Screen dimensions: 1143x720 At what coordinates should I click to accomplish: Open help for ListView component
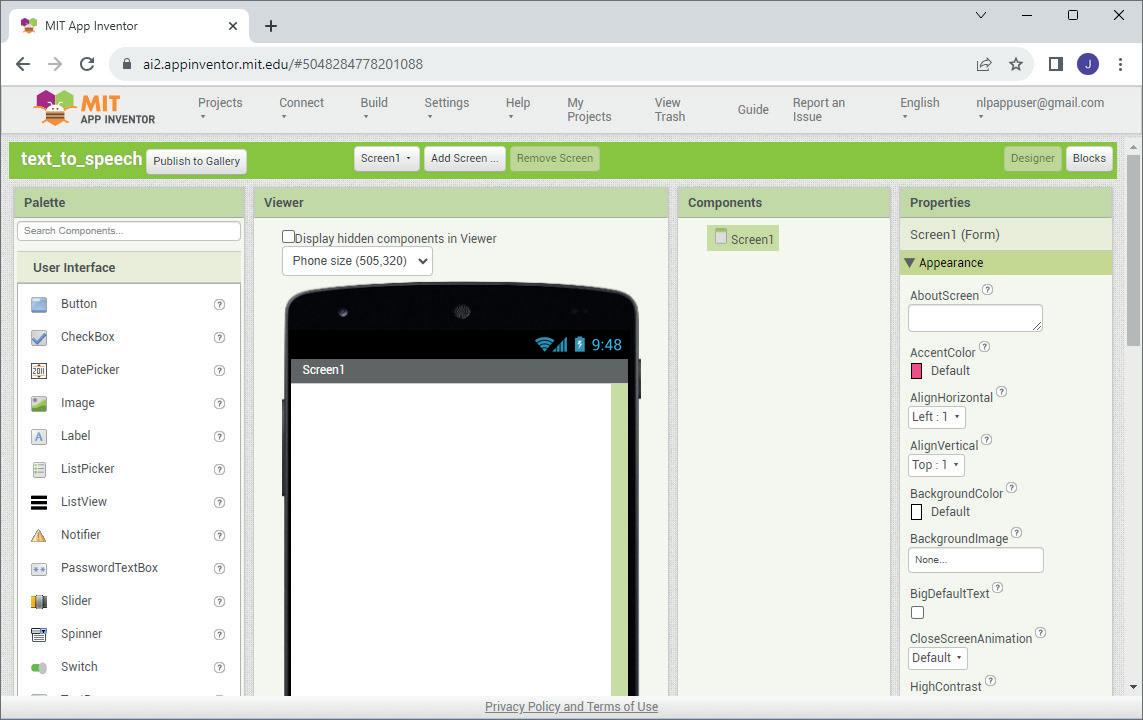(219, 502)
